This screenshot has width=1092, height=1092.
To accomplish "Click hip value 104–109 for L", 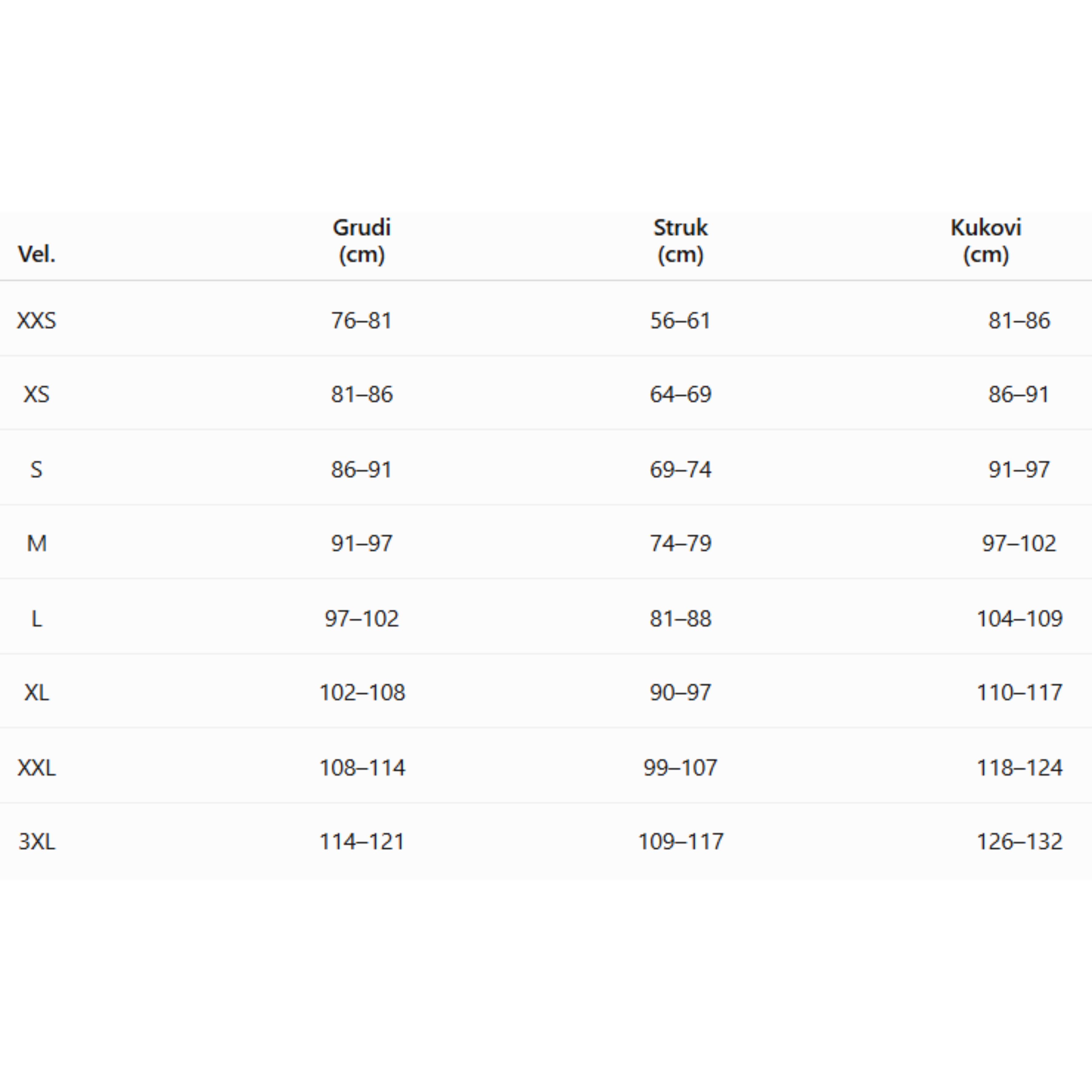I will tap(1020, 619).
